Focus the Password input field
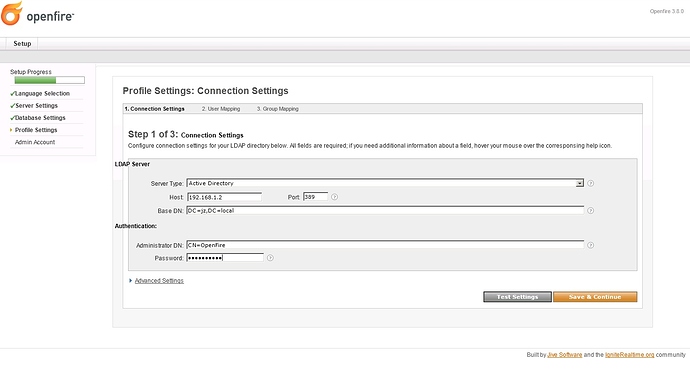 coord(225,258)
